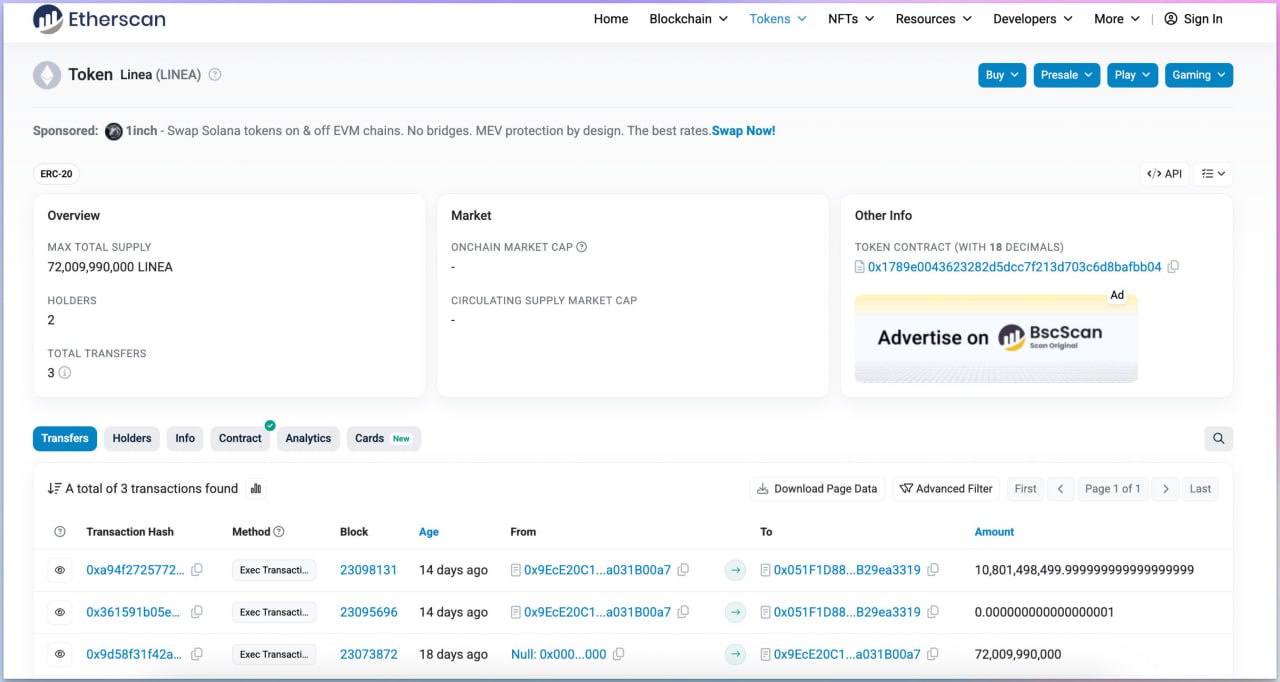Click the search magnifier icon above table
1280x682 pixels.
[1218, 438]
